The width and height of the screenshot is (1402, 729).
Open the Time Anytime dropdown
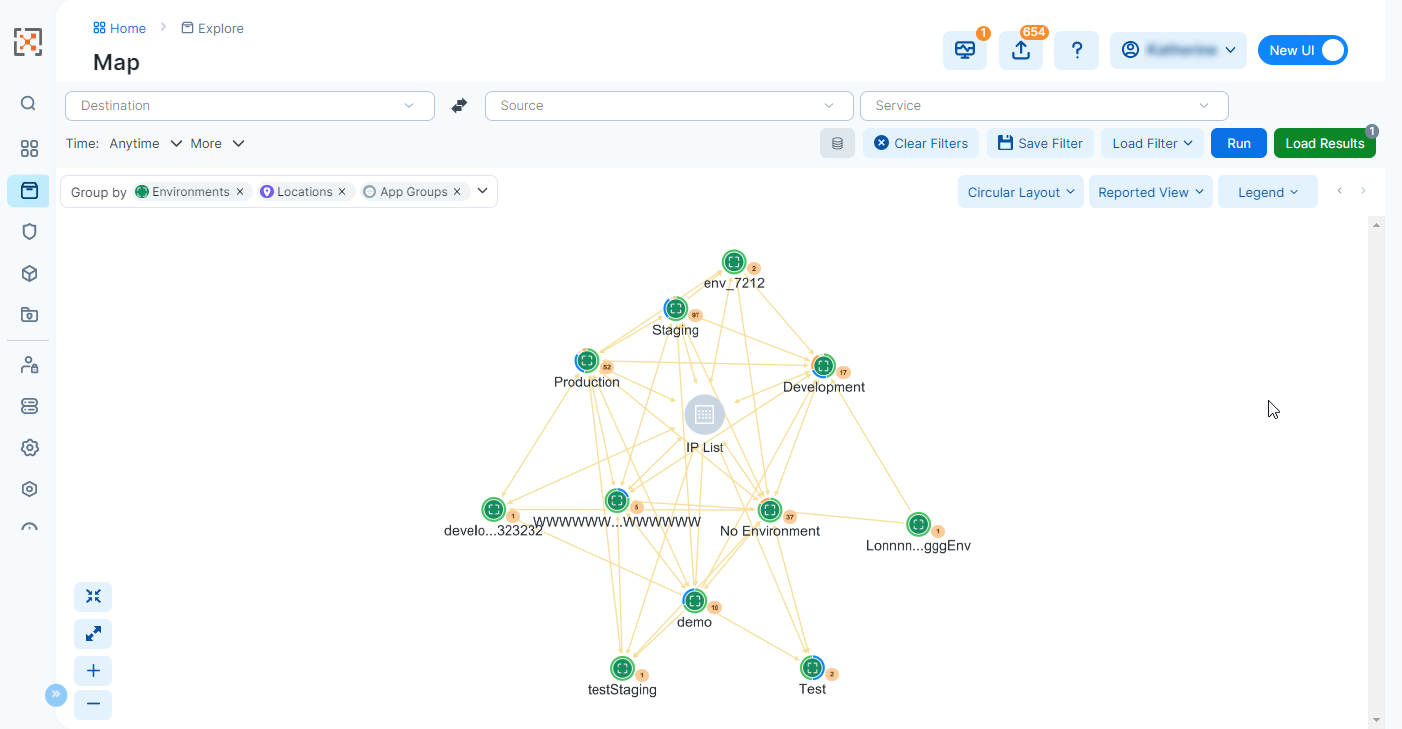pyautogui.click(x=146, y=143)
